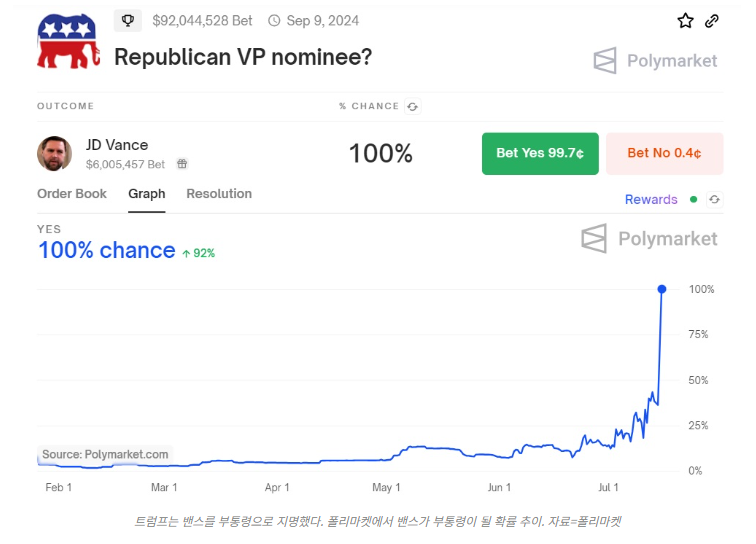The width and height of the screenshot is (756, 544).
Task: Click the Republican elephant logo
Action: 67,42
